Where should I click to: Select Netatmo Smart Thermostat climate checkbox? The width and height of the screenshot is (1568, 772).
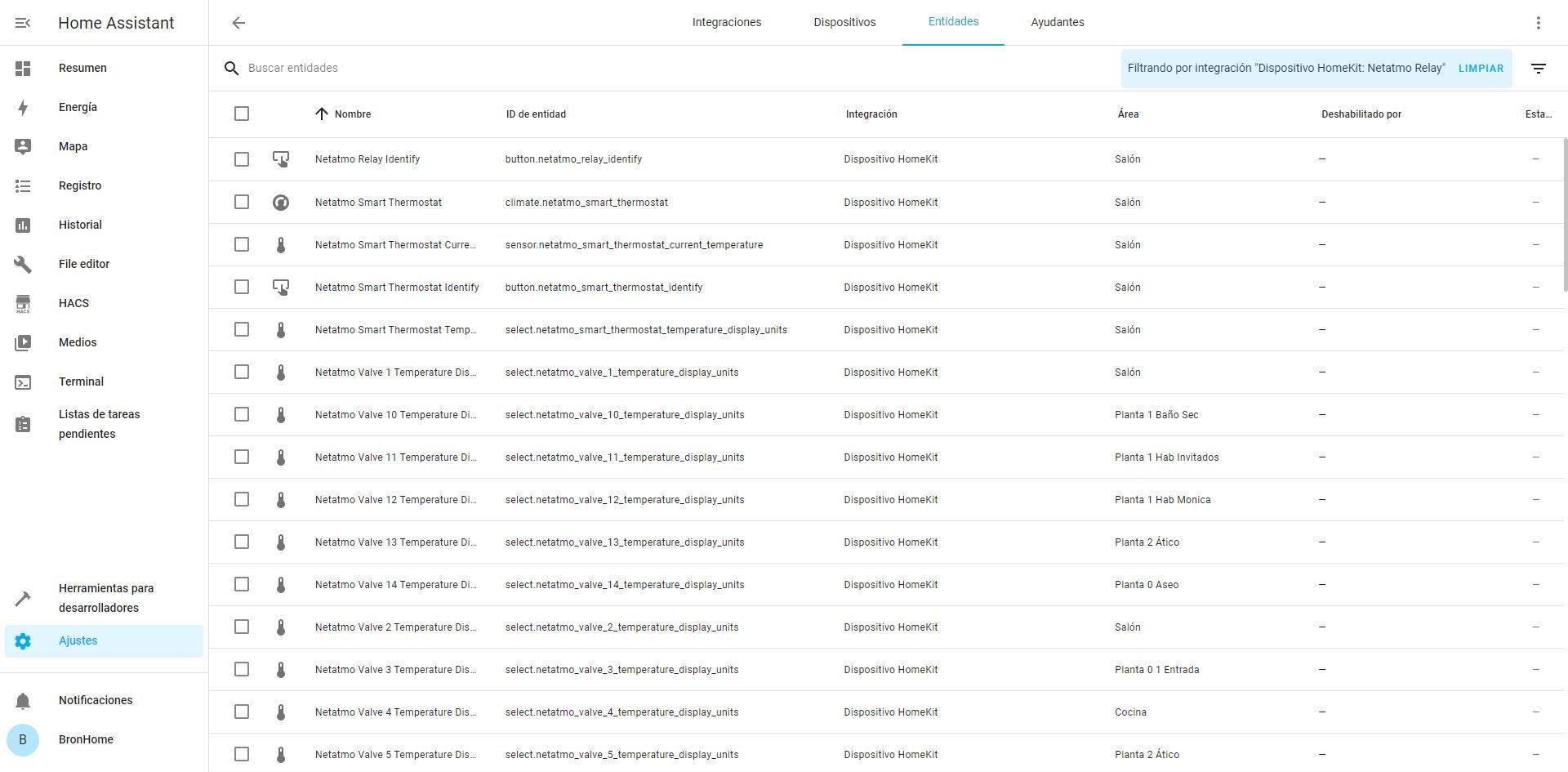point(242,202)
